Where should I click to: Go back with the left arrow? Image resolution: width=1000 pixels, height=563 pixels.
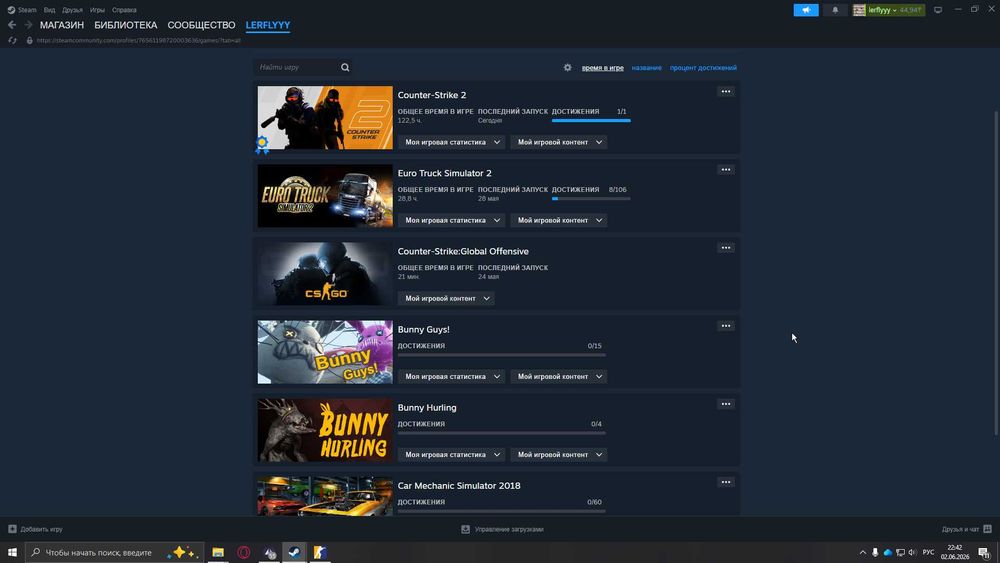point(12,25)
